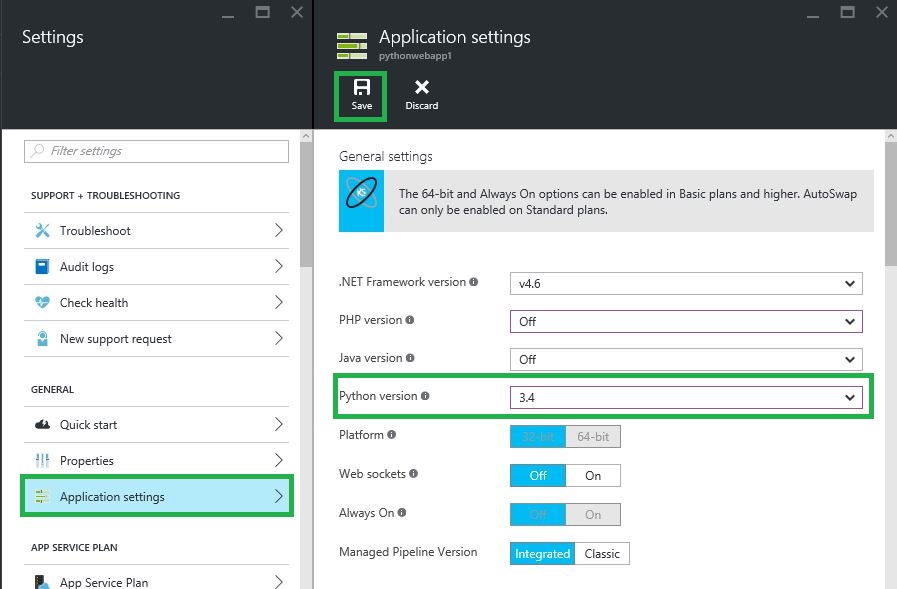
Task: Select 32-bit platform option
Action: click(538, 437)
